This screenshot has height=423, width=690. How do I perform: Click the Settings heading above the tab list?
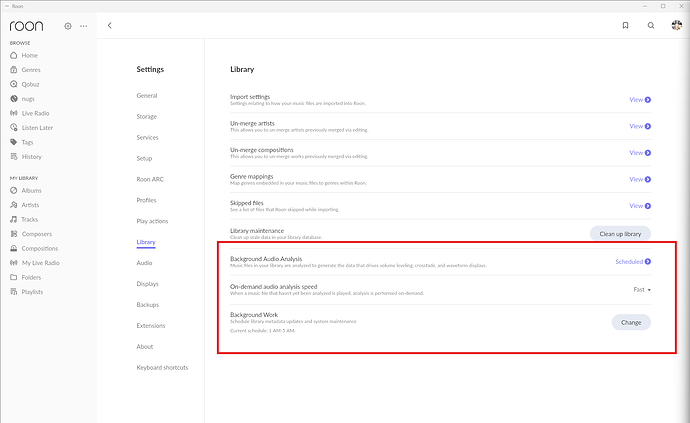(150, 69)
